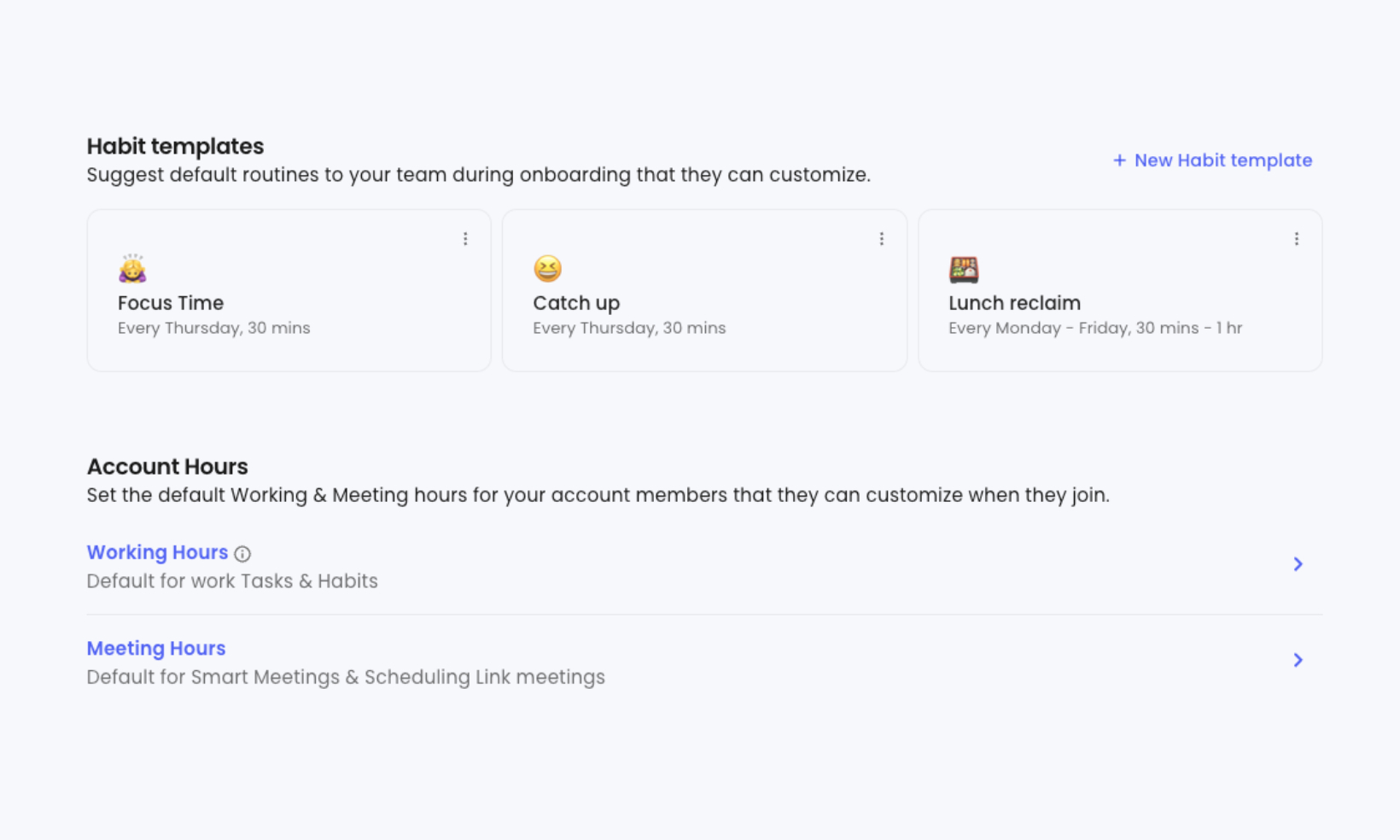Image resolution: width=1400 pixels, height=840 pixels.
Task: Open the Catch up card's three-dot menu
Action: coord(881,239)
